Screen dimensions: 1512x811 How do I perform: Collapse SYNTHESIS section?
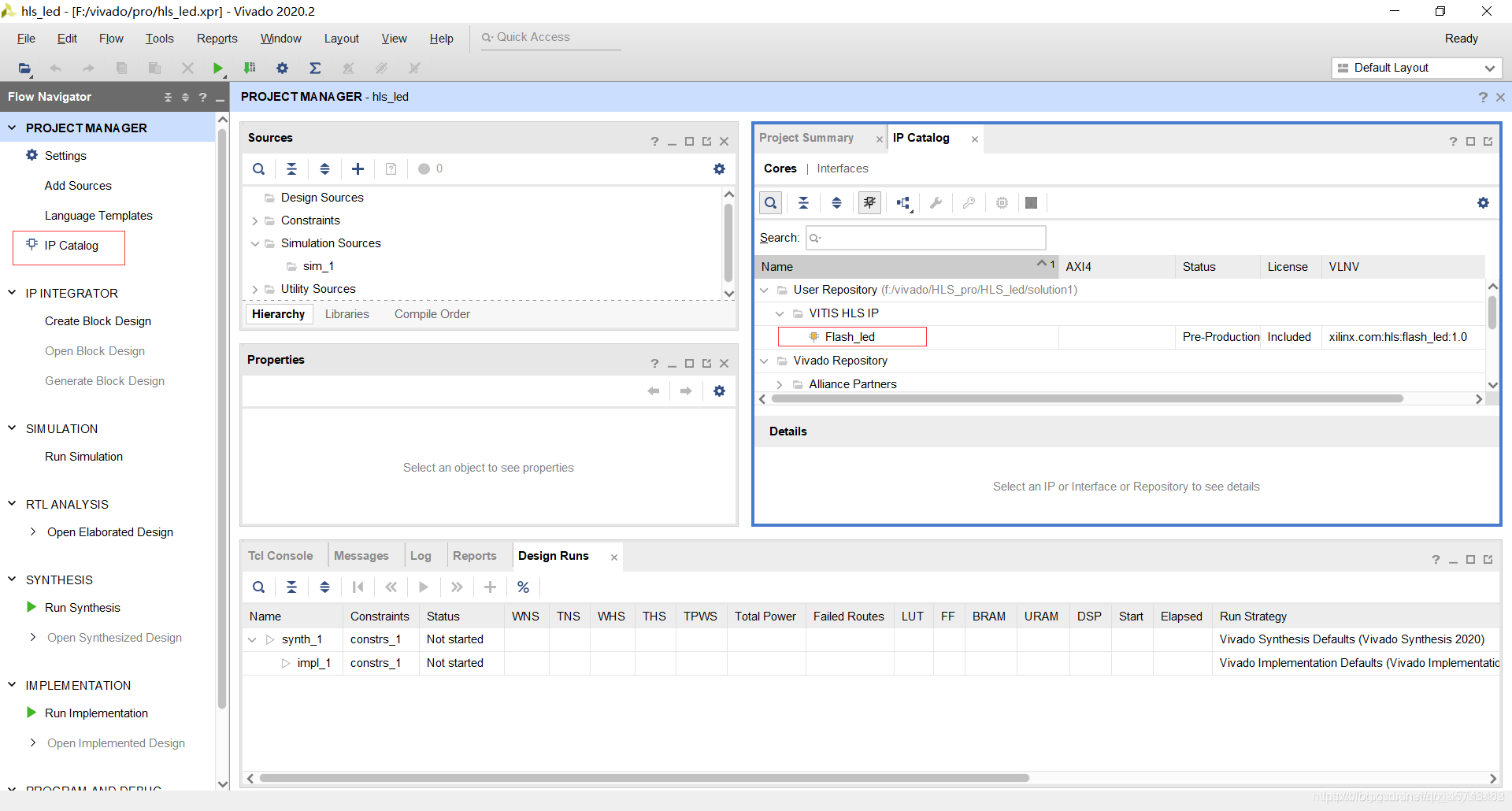[12, 580]
